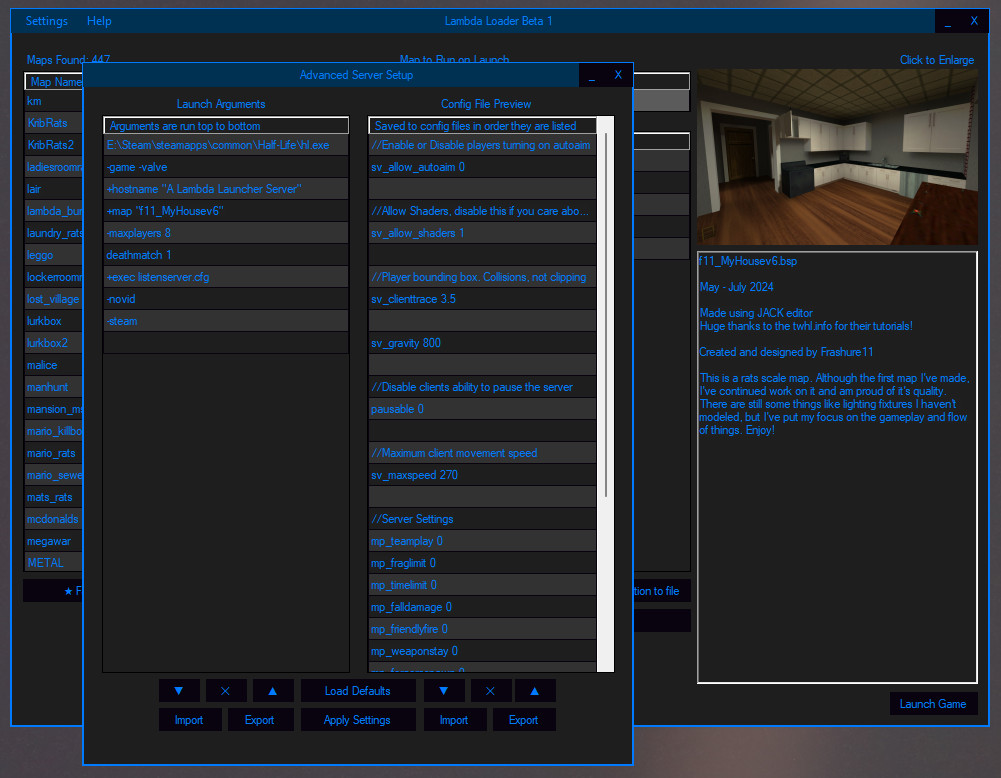Image resolution: width=1001 pixels, height=778 pixels.
Task: Move selected config line down with right down-arrow
Action: 444,690
